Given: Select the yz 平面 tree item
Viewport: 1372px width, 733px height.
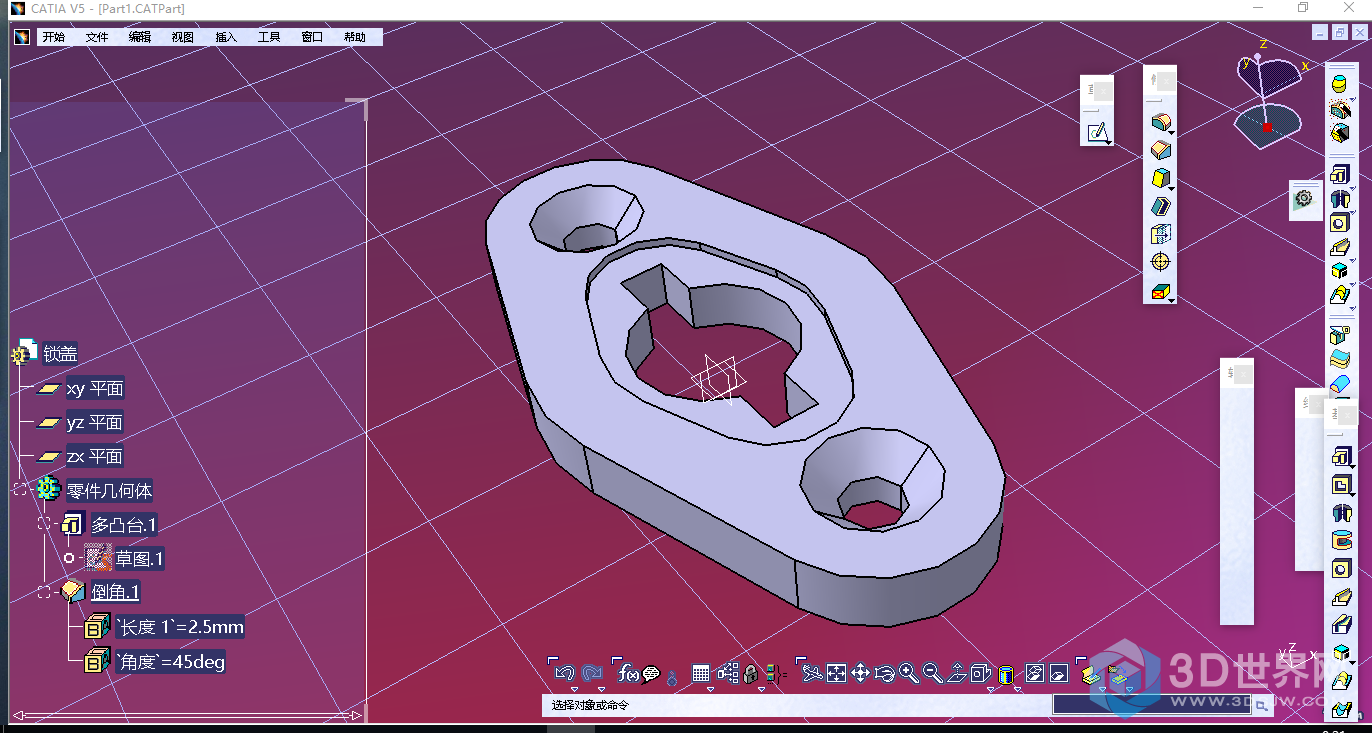Looking at the screenshot, I should point(94,422).
